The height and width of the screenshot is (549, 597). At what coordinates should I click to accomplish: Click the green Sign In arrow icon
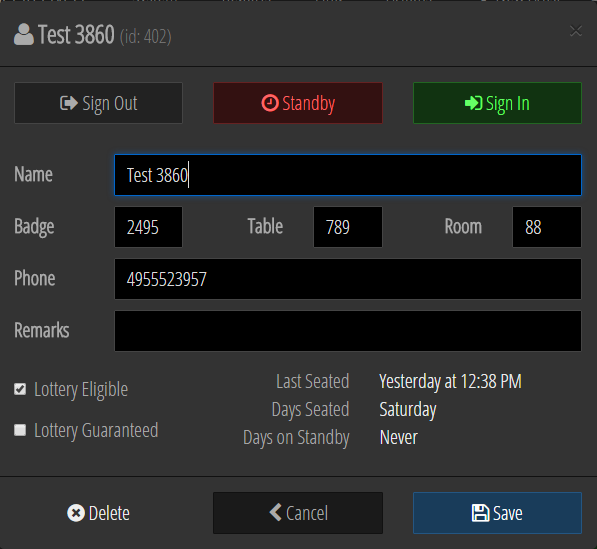pyautogui.click(x=474, y=103)
